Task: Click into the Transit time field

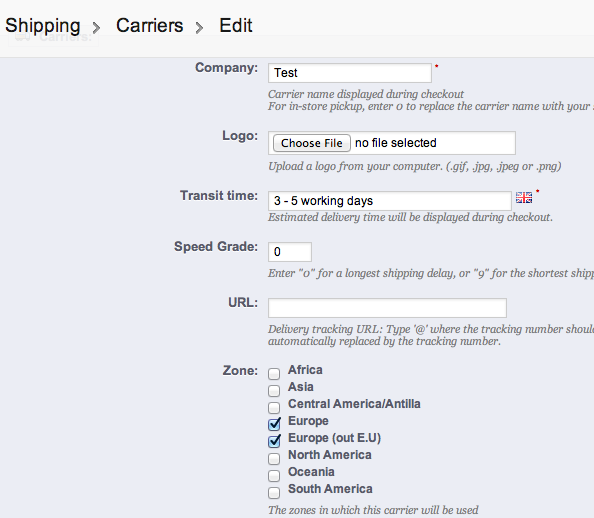Action: coord(390,201)
